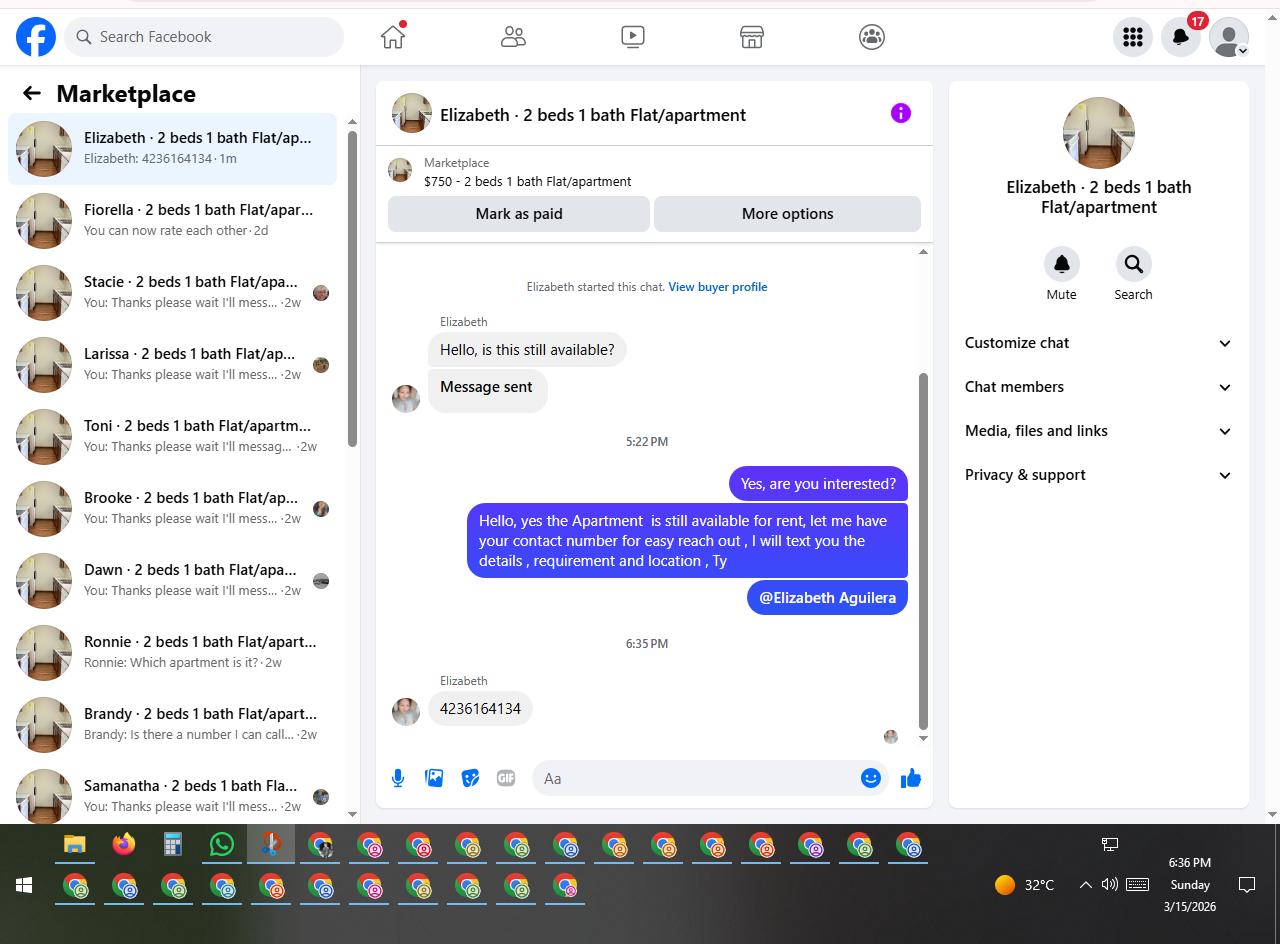Screen dimensions: 1280x944
Task: Open Calculator from the taskbar
Action: click(173, 845)
